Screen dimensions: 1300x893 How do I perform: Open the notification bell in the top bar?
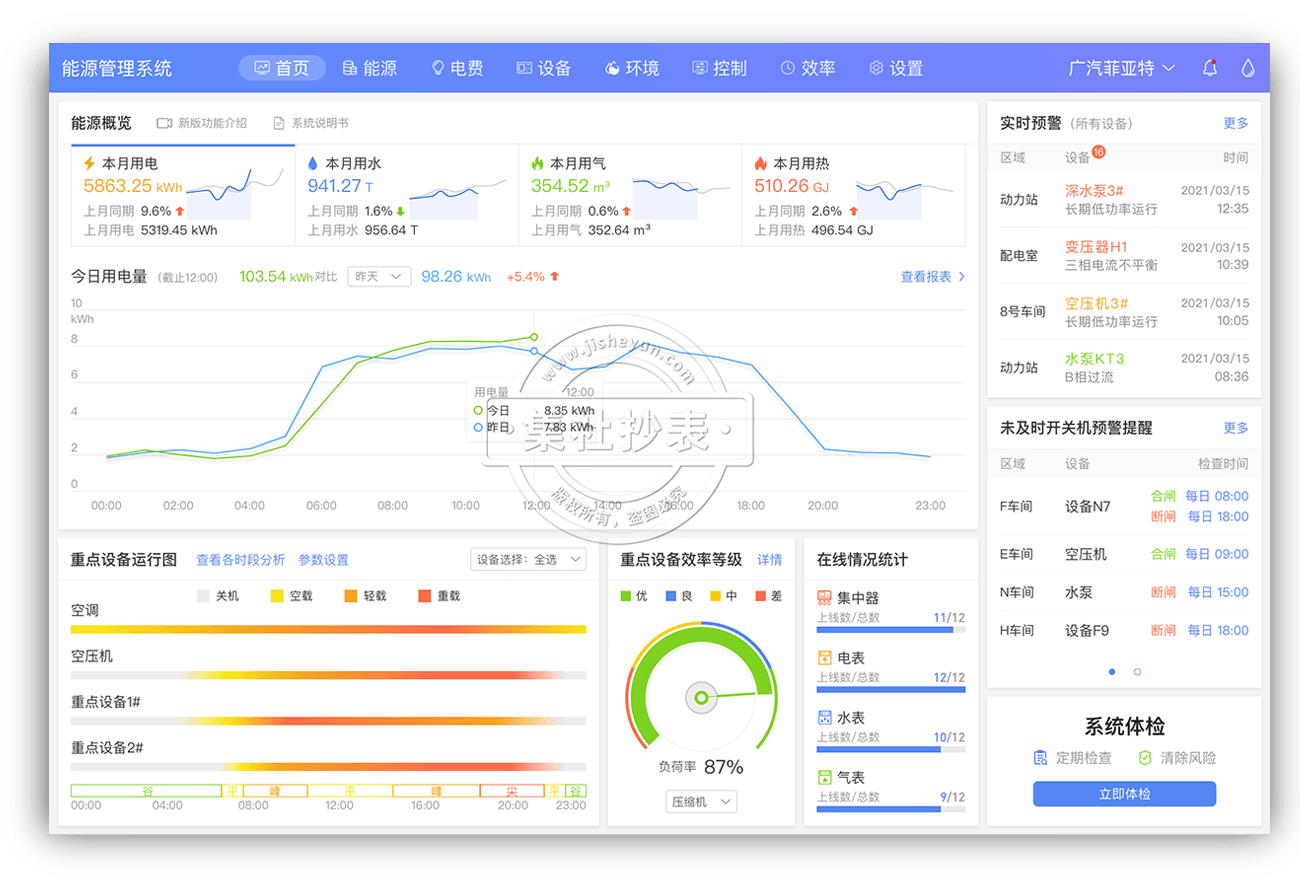(x=1210, y=67)
